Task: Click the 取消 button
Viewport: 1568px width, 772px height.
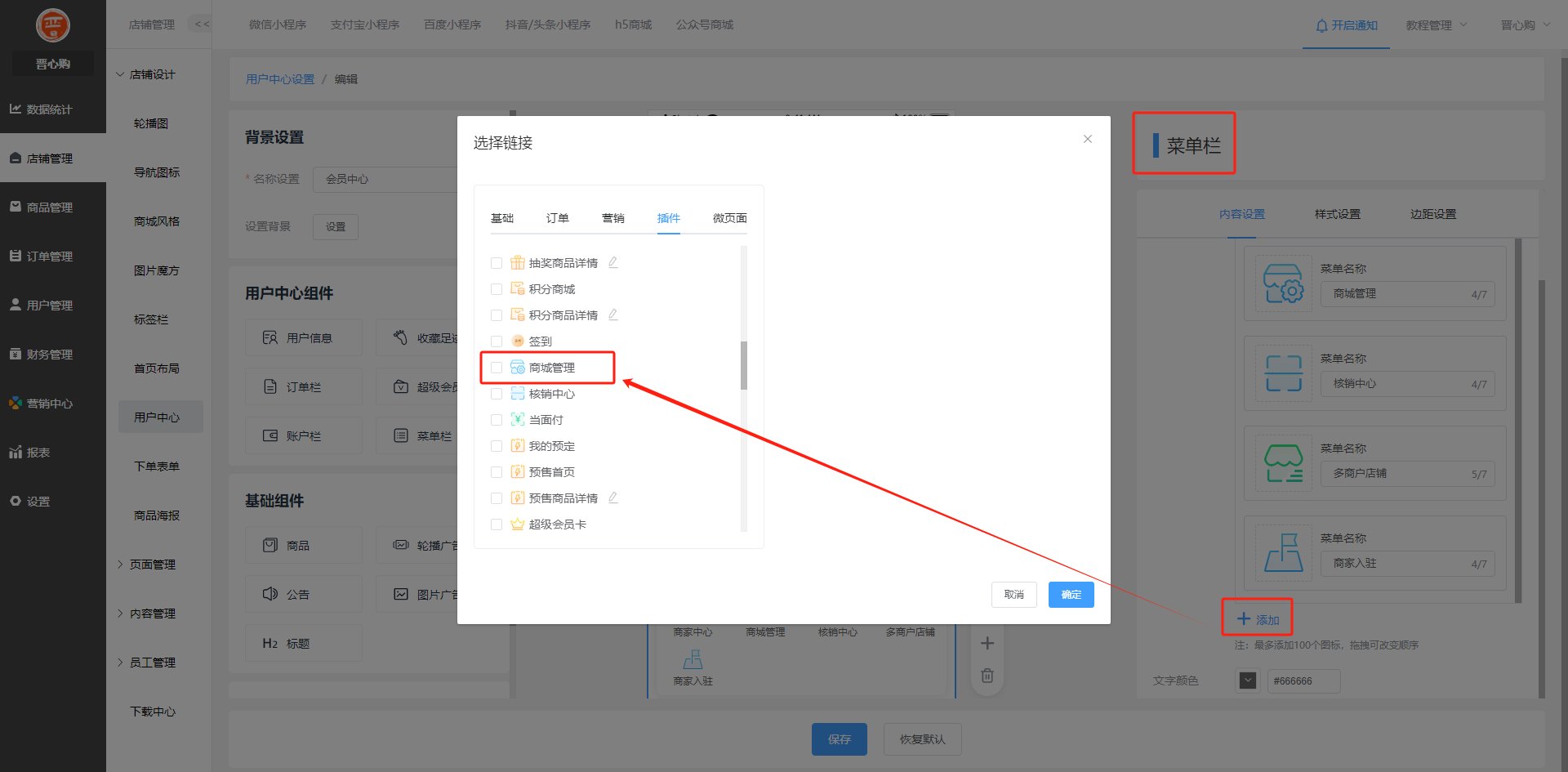Action: pos(1013,595)
